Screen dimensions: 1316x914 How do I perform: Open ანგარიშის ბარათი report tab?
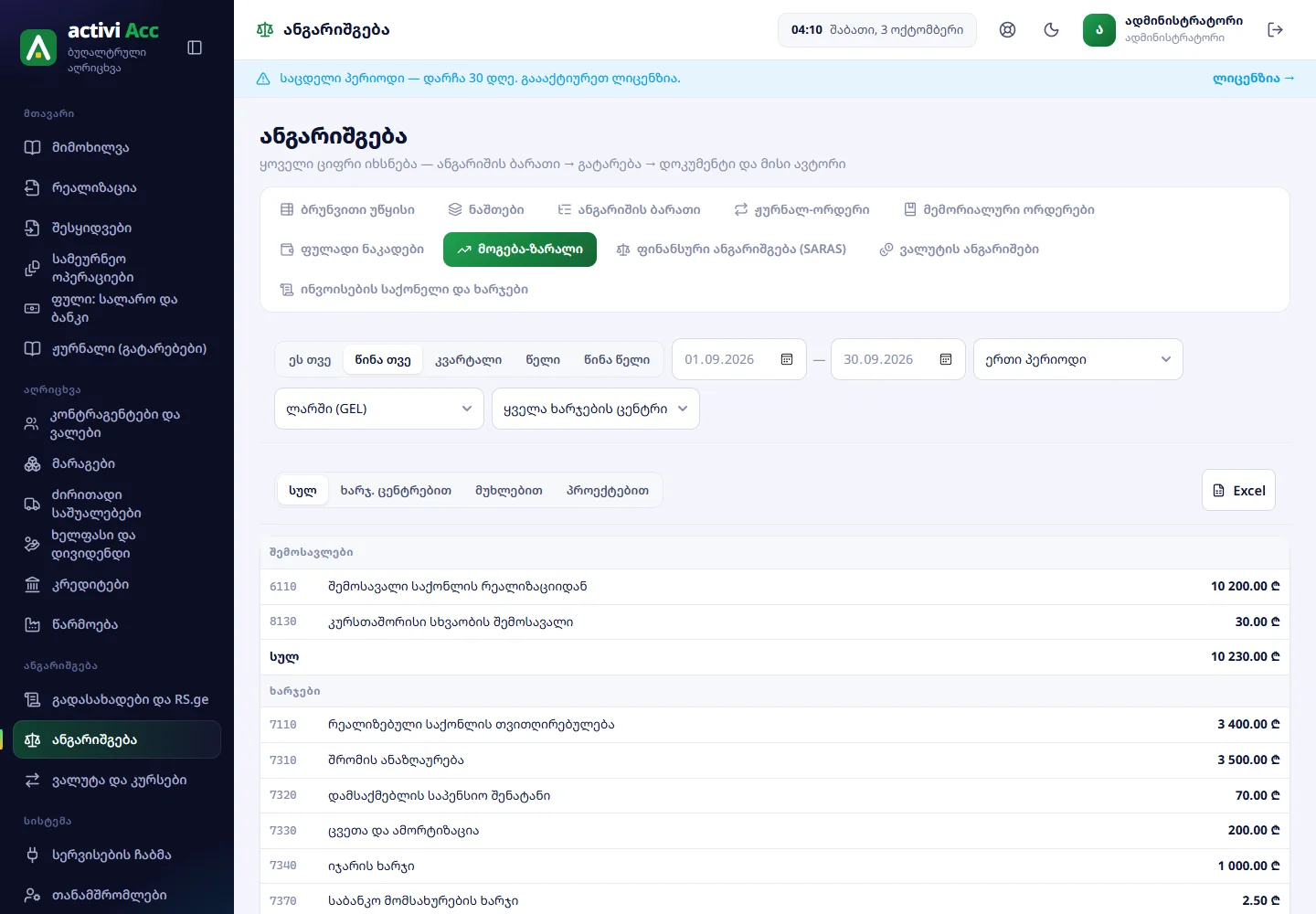(x=629, y=209)
